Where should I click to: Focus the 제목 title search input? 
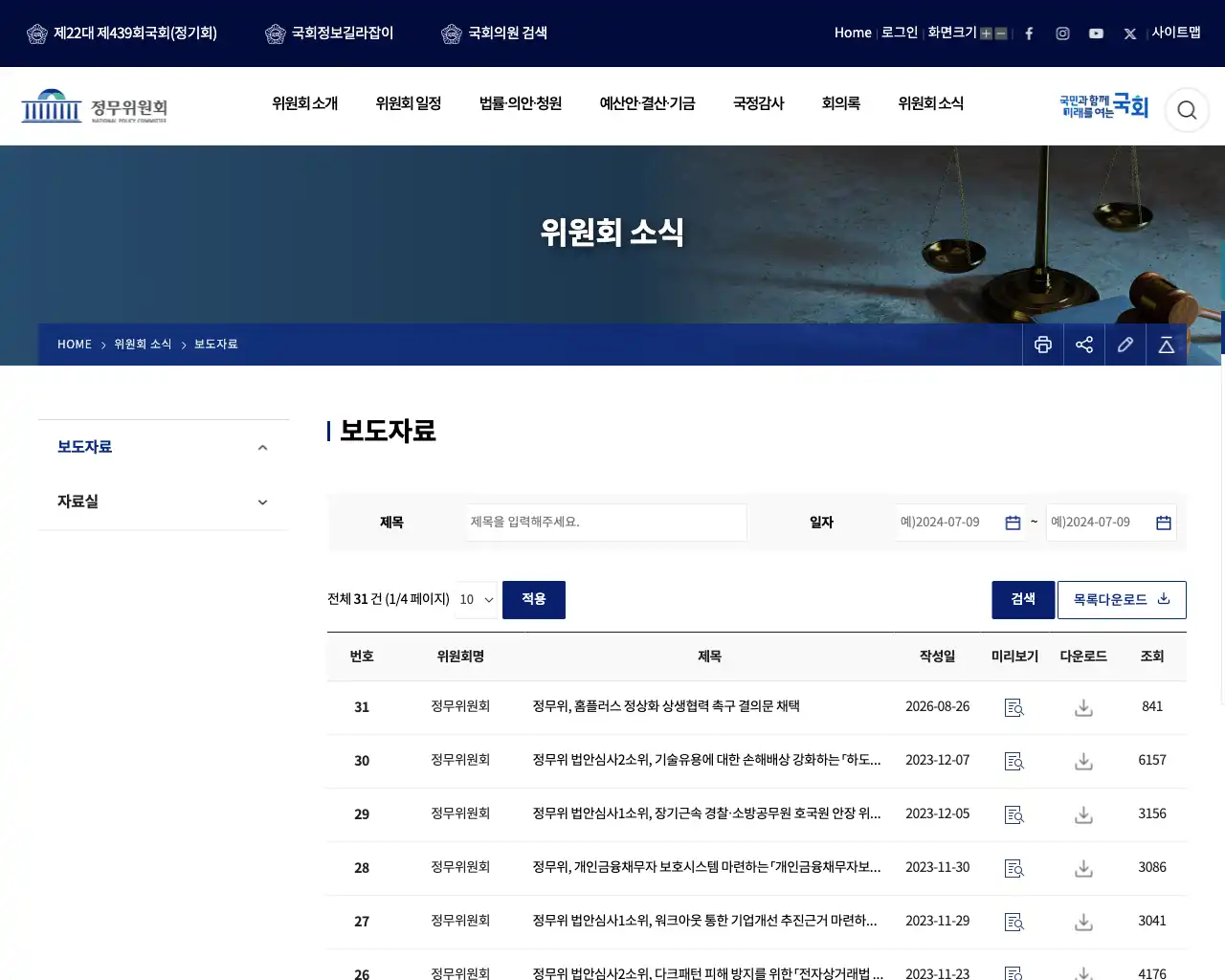[607, 523]
